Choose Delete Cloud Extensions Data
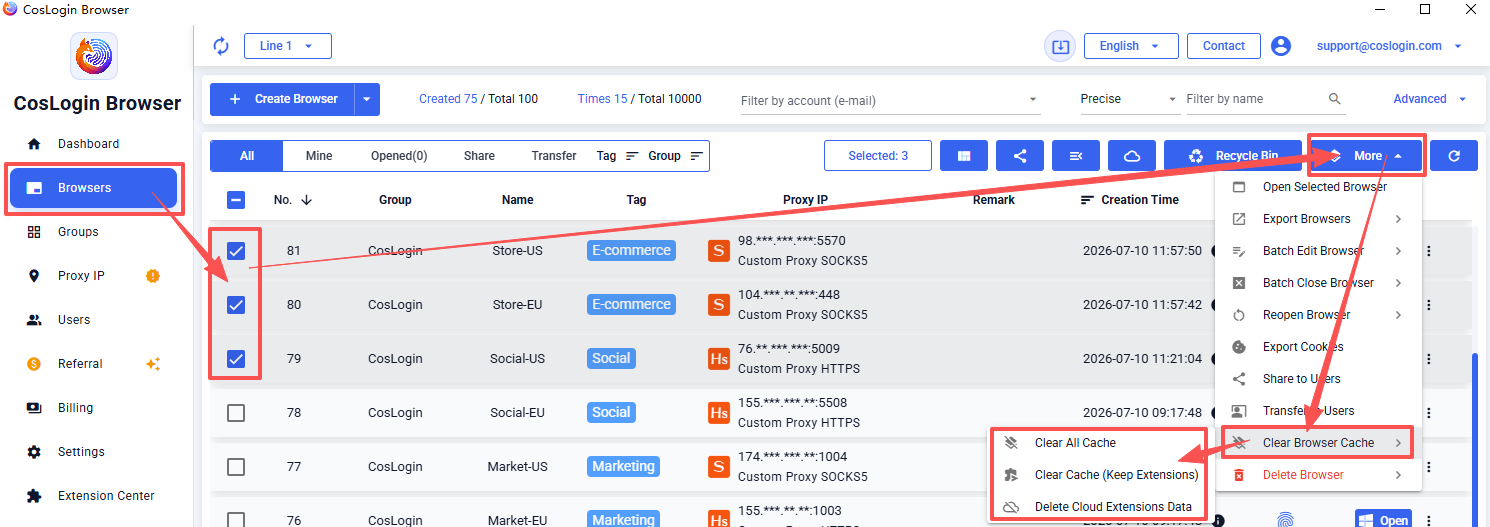Viewport: 1490px width, 527px height. tap(1098, 507)
